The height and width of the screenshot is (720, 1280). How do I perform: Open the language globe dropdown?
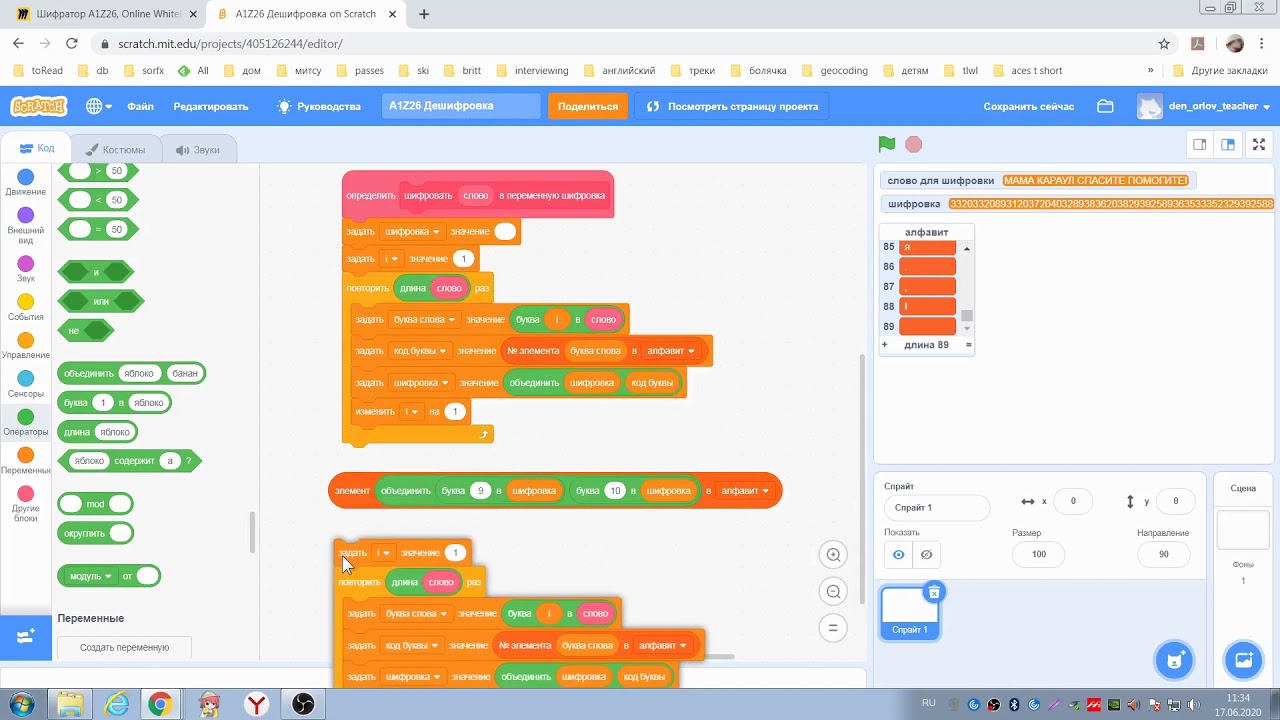99,106
